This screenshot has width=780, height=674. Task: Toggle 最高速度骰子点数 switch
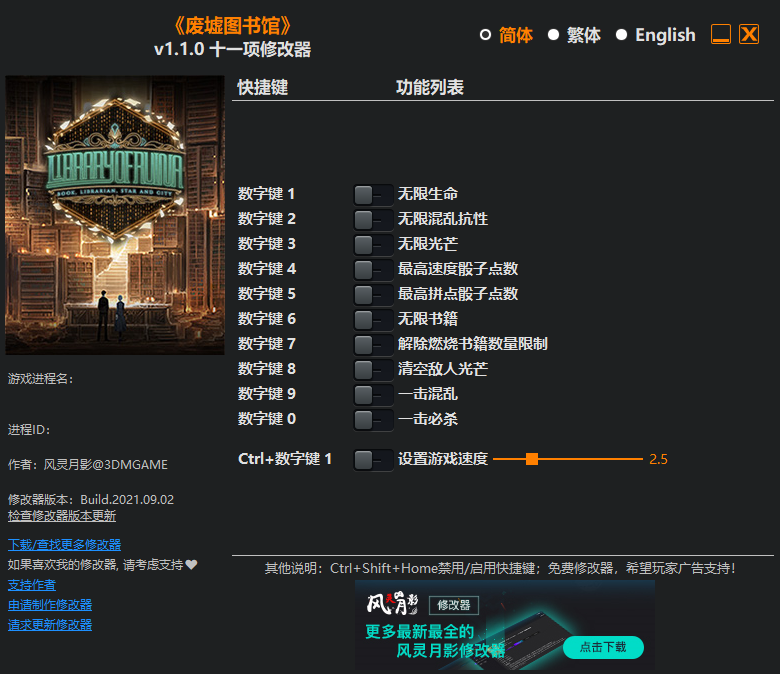tap(373, 270)
